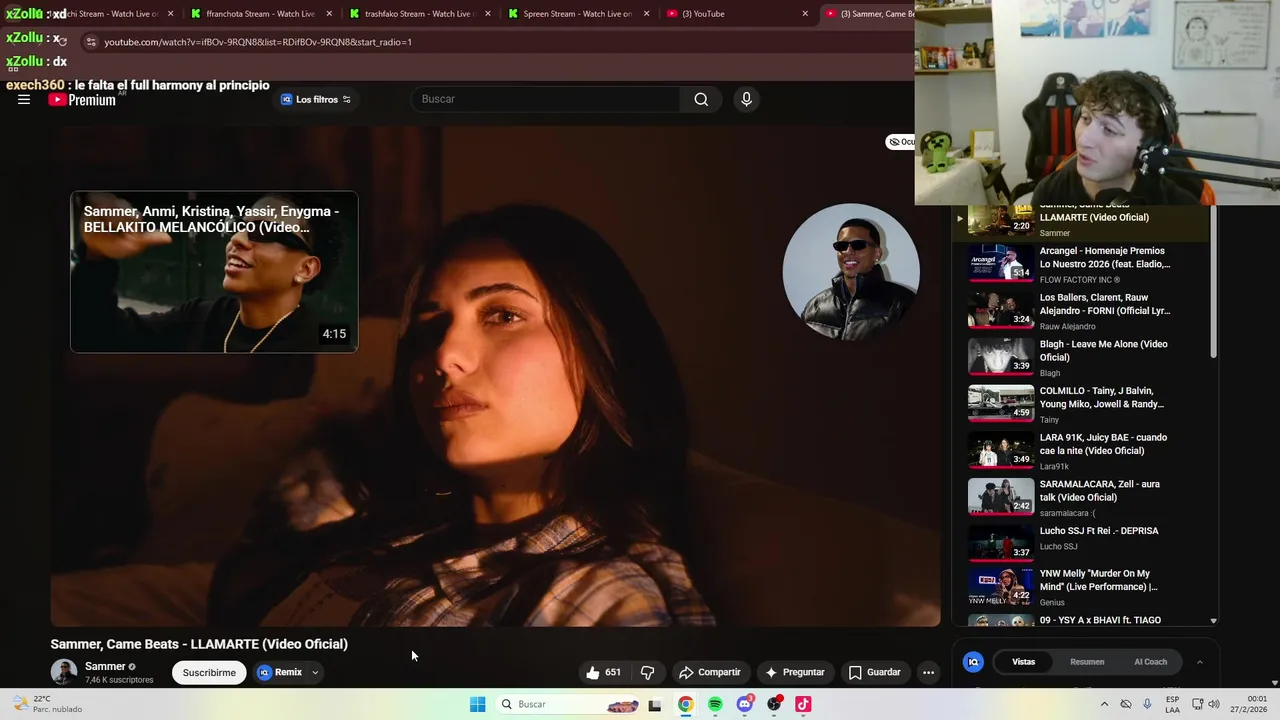1280x720 pixels.
Task: Click the IQ extension circle icon
Action: click(973, 662)
